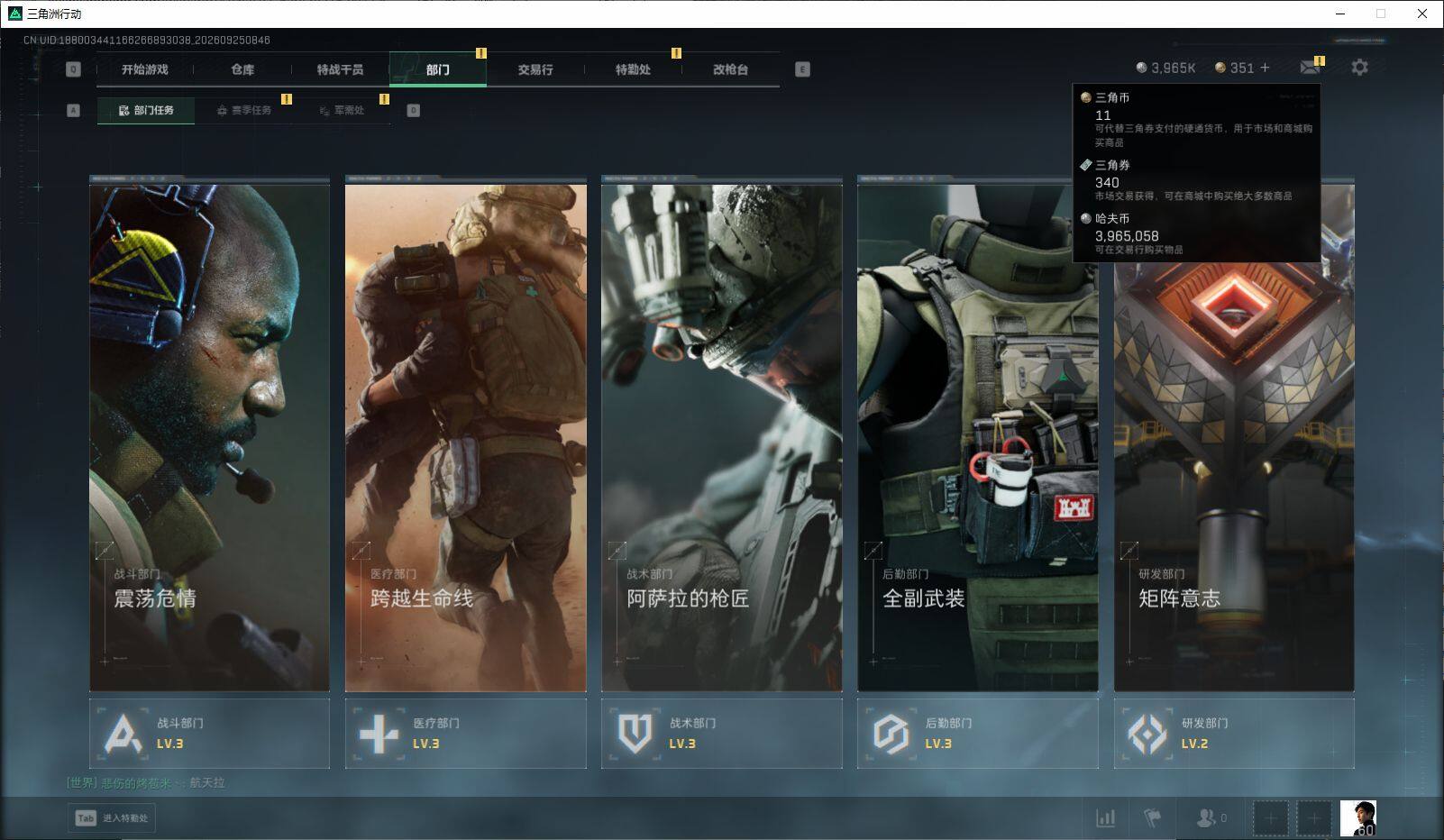Click the CN UID text line
The height and width of the screenshot is (840, 1444).
147,40
